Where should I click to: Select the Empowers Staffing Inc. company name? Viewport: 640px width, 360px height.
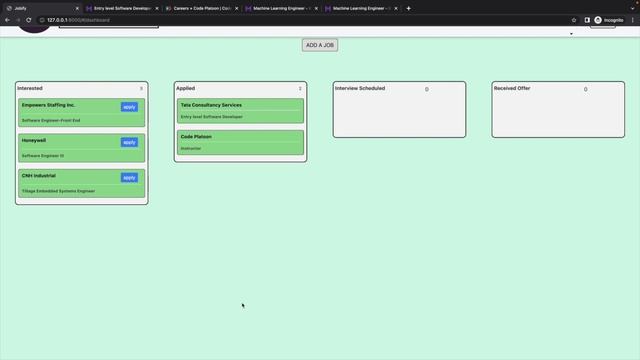coord(48,105)
